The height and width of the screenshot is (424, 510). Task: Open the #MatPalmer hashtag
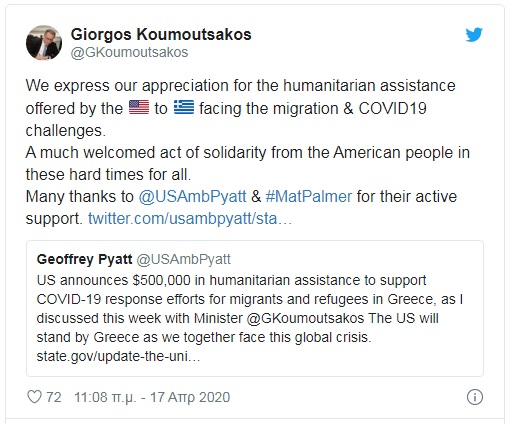pos(309,196)
